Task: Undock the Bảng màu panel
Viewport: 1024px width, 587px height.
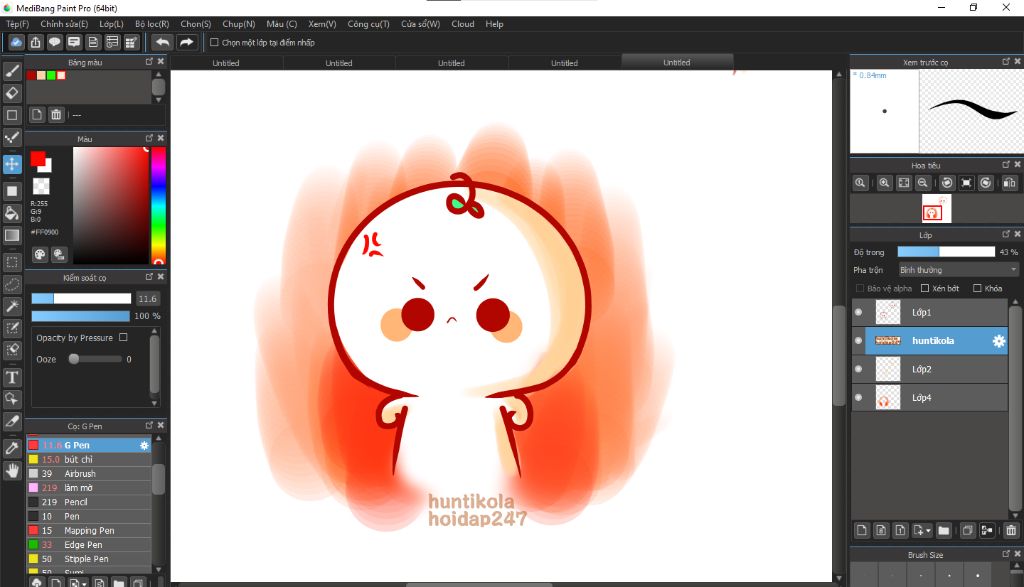Action: point(149,61)
